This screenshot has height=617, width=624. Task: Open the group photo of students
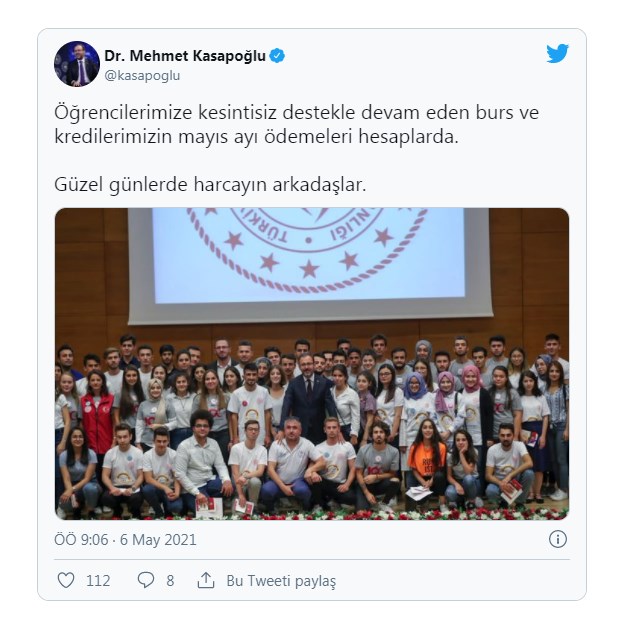coord(312,363)
